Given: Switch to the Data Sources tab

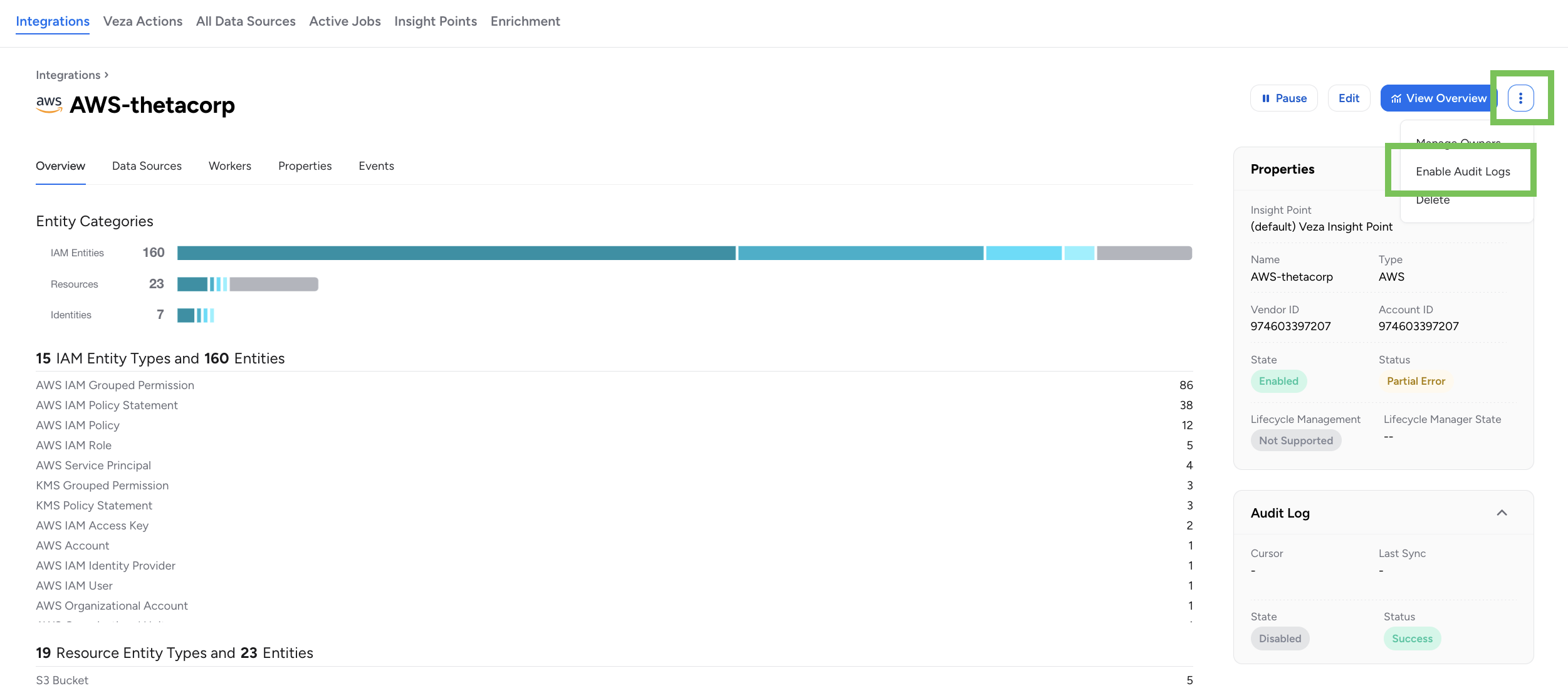Looking at the screenshot, I should 147,165.
